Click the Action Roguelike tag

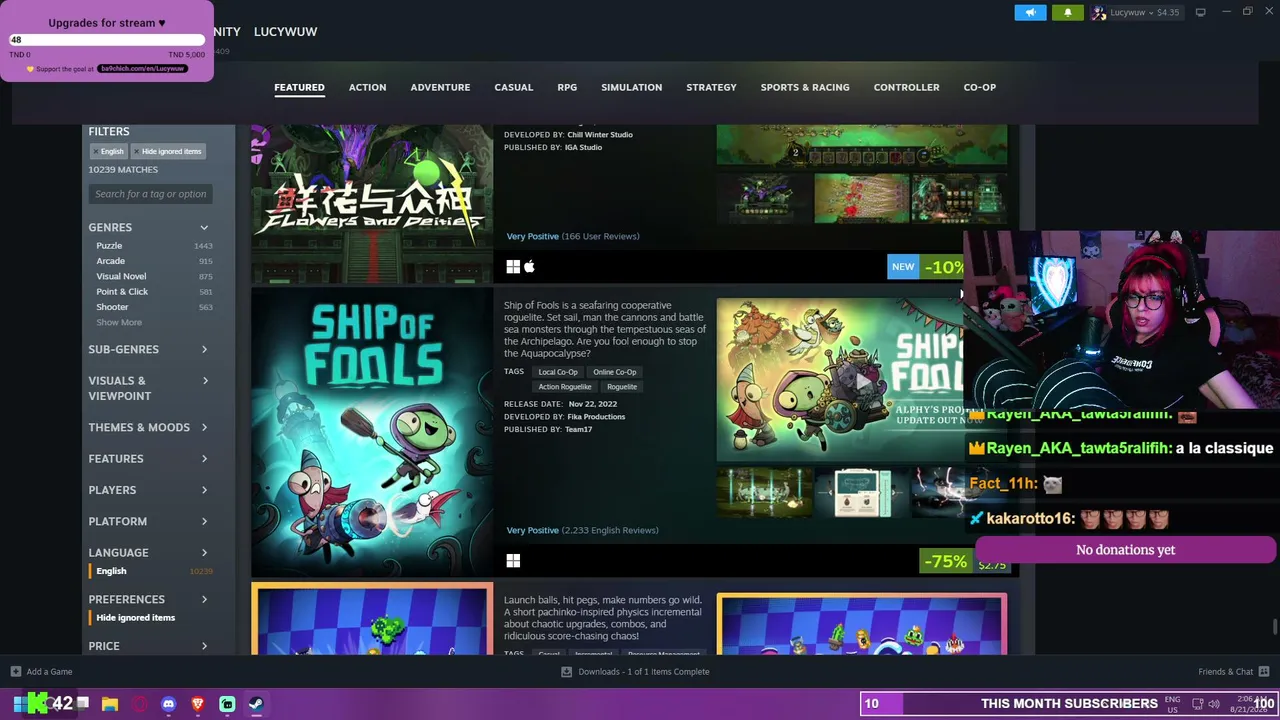(x=565, y=387)
